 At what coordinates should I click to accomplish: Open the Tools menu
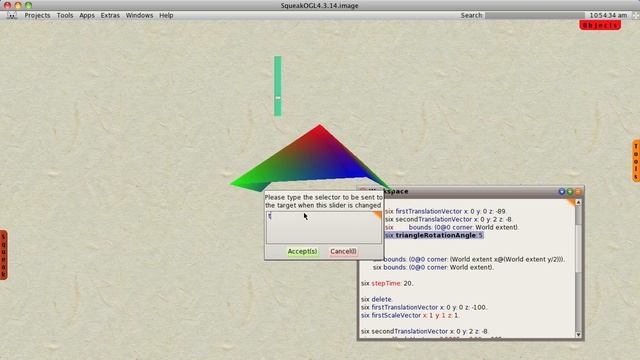65,15
